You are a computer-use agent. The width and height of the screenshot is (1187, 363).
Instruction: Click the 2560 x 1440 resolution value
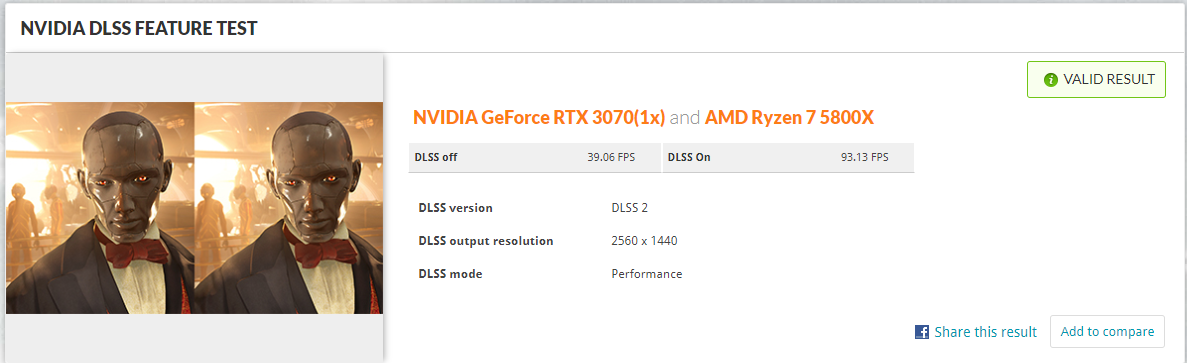tap(644, 241)
